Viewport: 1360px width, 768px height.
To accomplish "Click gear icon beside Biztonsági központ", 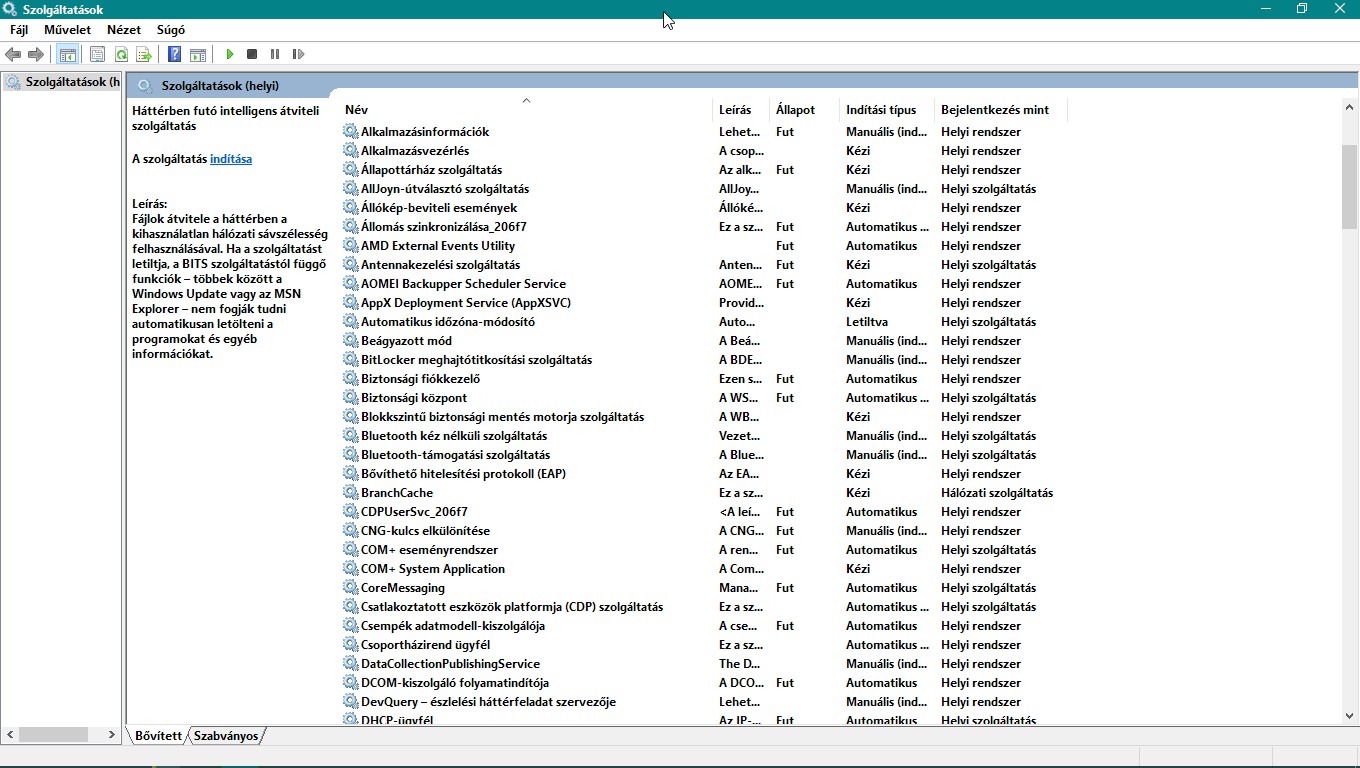I will pos(350,397).
